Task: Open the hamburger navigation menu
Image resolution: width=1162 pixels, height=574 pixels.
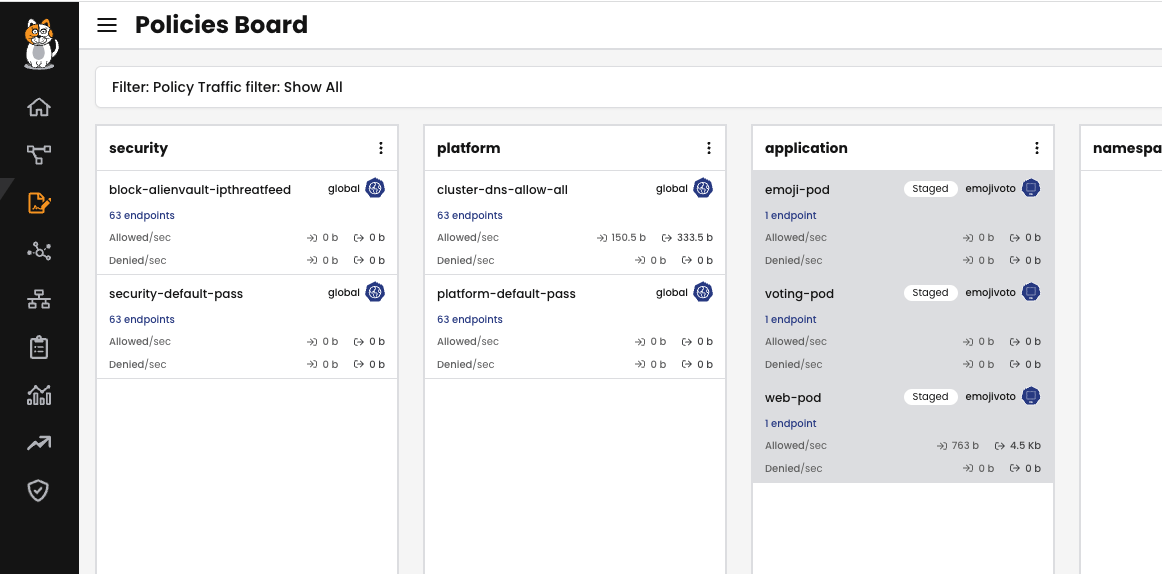Action: 107,24
